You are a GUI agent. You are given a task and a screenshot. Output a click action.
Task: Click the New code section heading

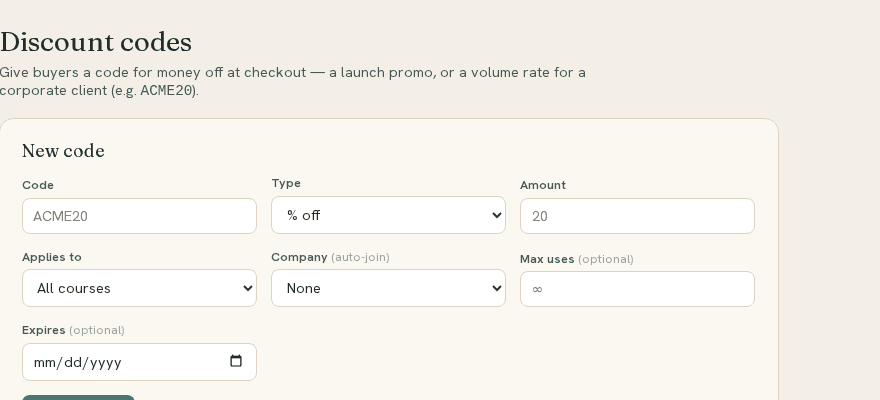[x=63, y=151]
